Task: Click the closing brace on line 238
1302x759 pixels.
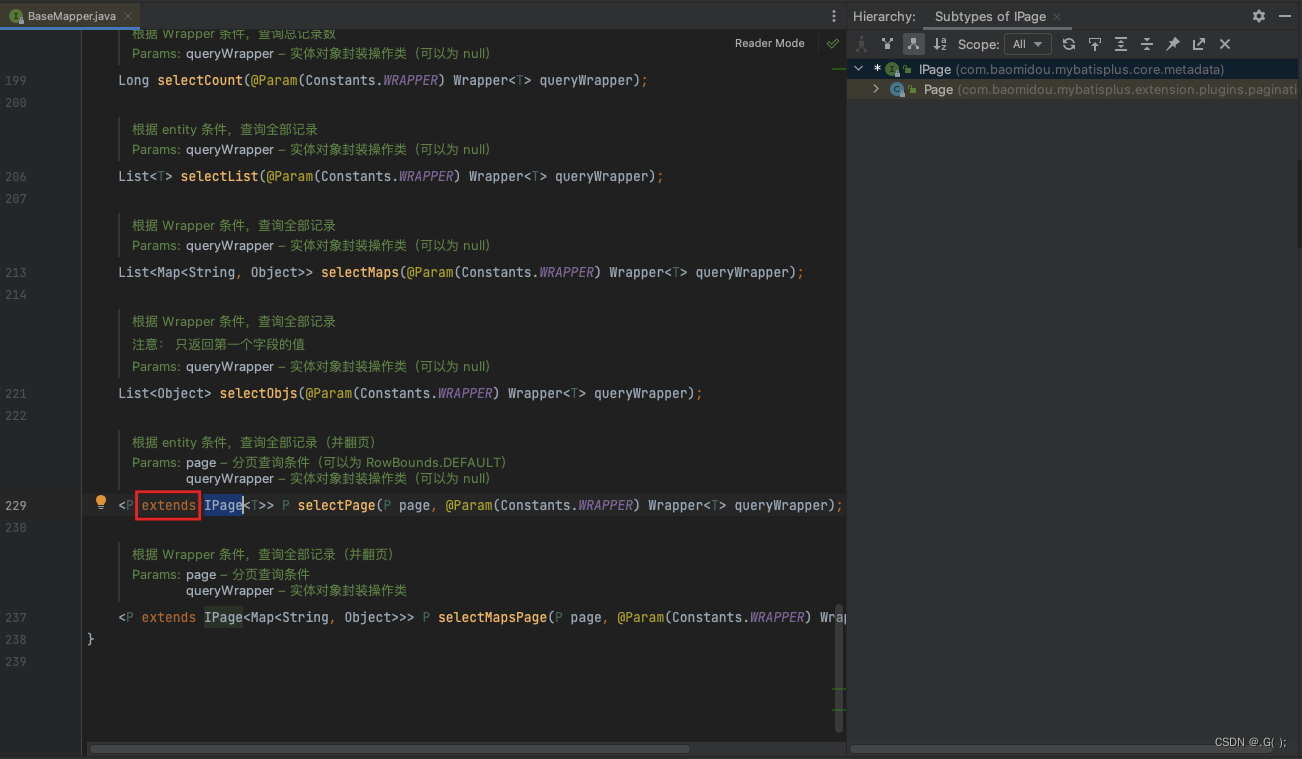Action: pos(91,639)
